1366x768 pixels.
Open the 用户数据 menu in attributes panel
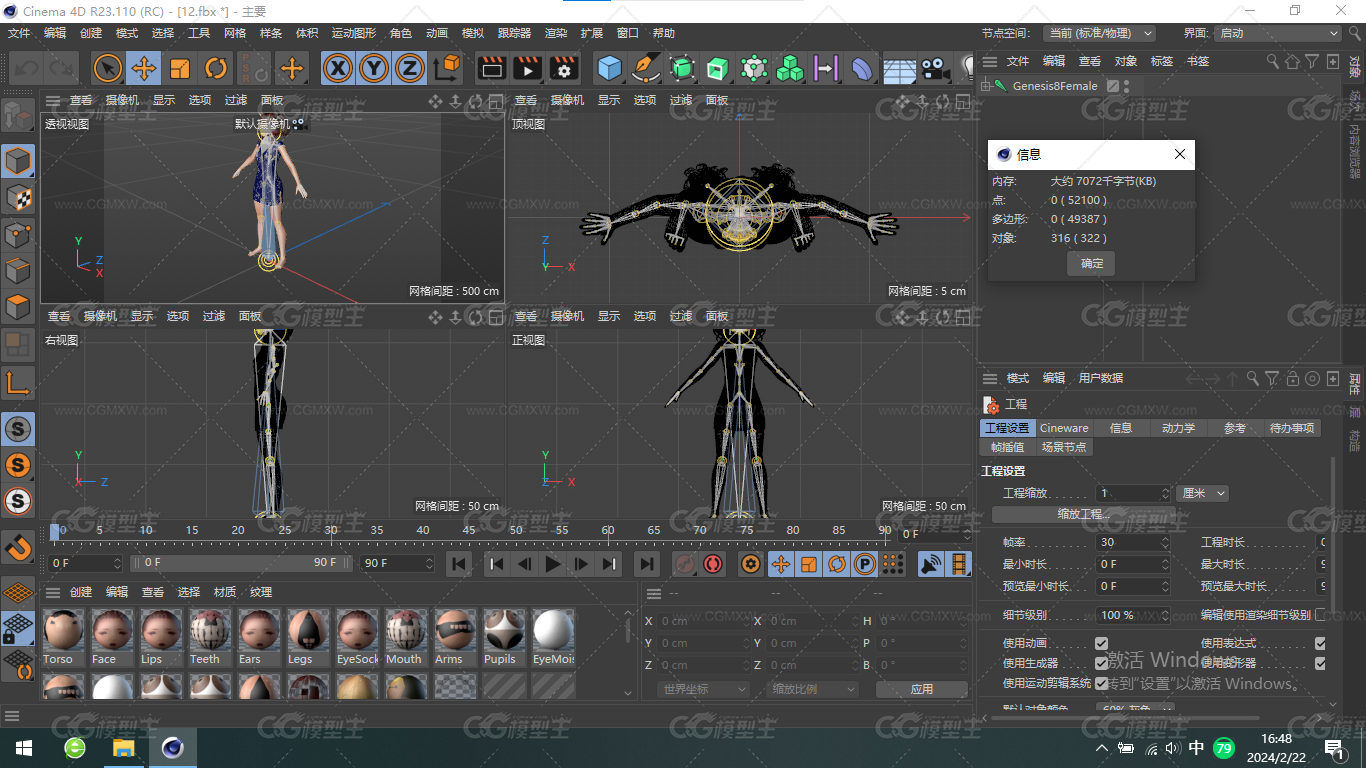pos(1100,378)
